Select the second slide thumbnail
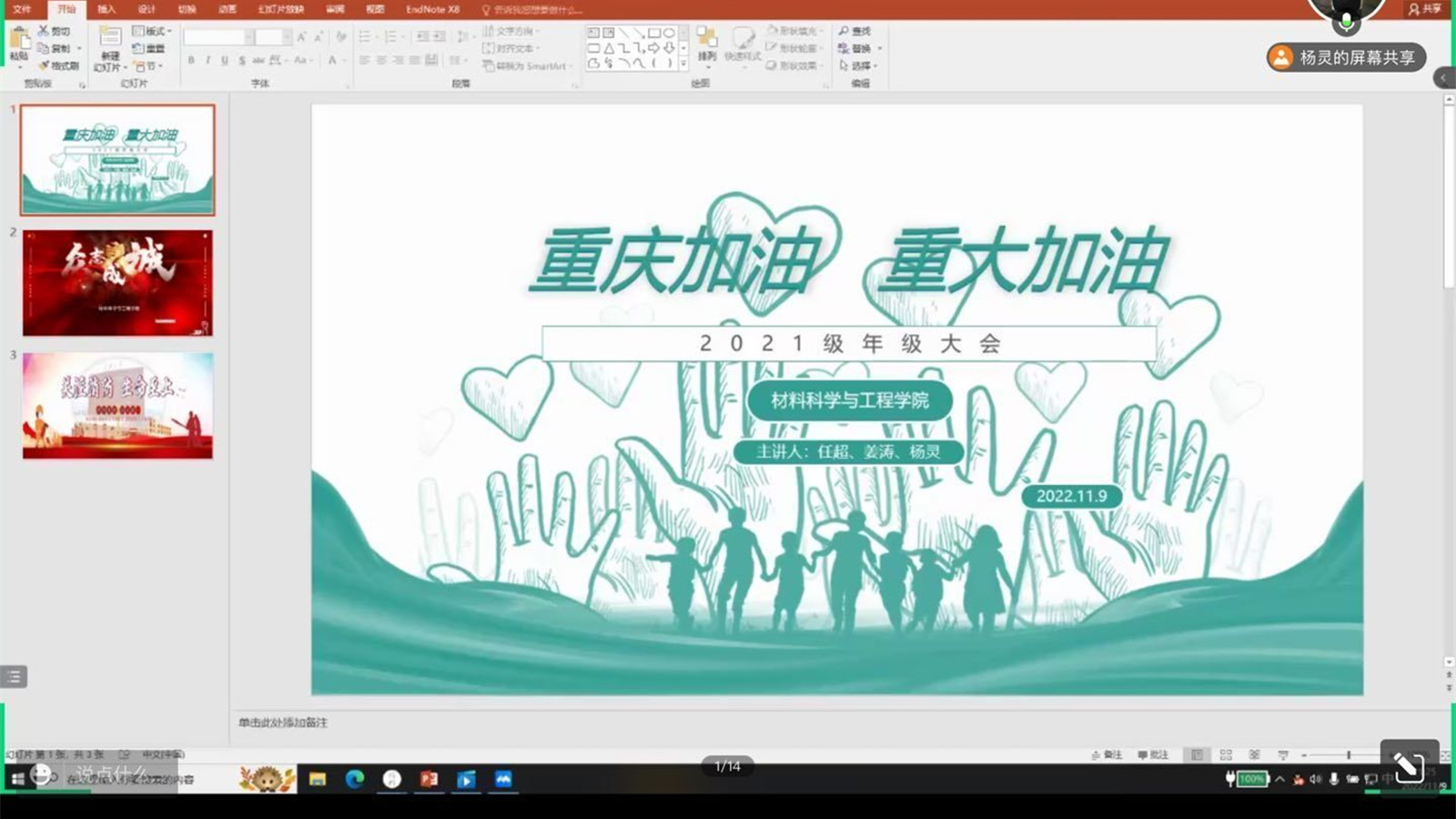 point(117,283)
